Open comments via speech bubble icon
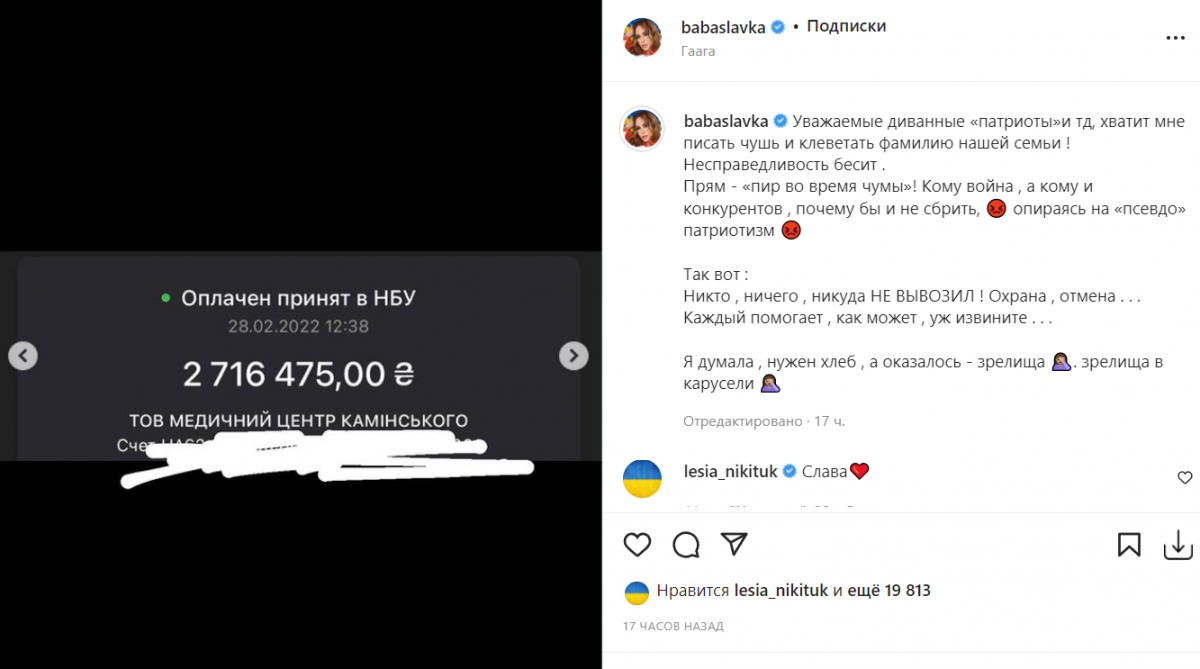 coord(686,544)
